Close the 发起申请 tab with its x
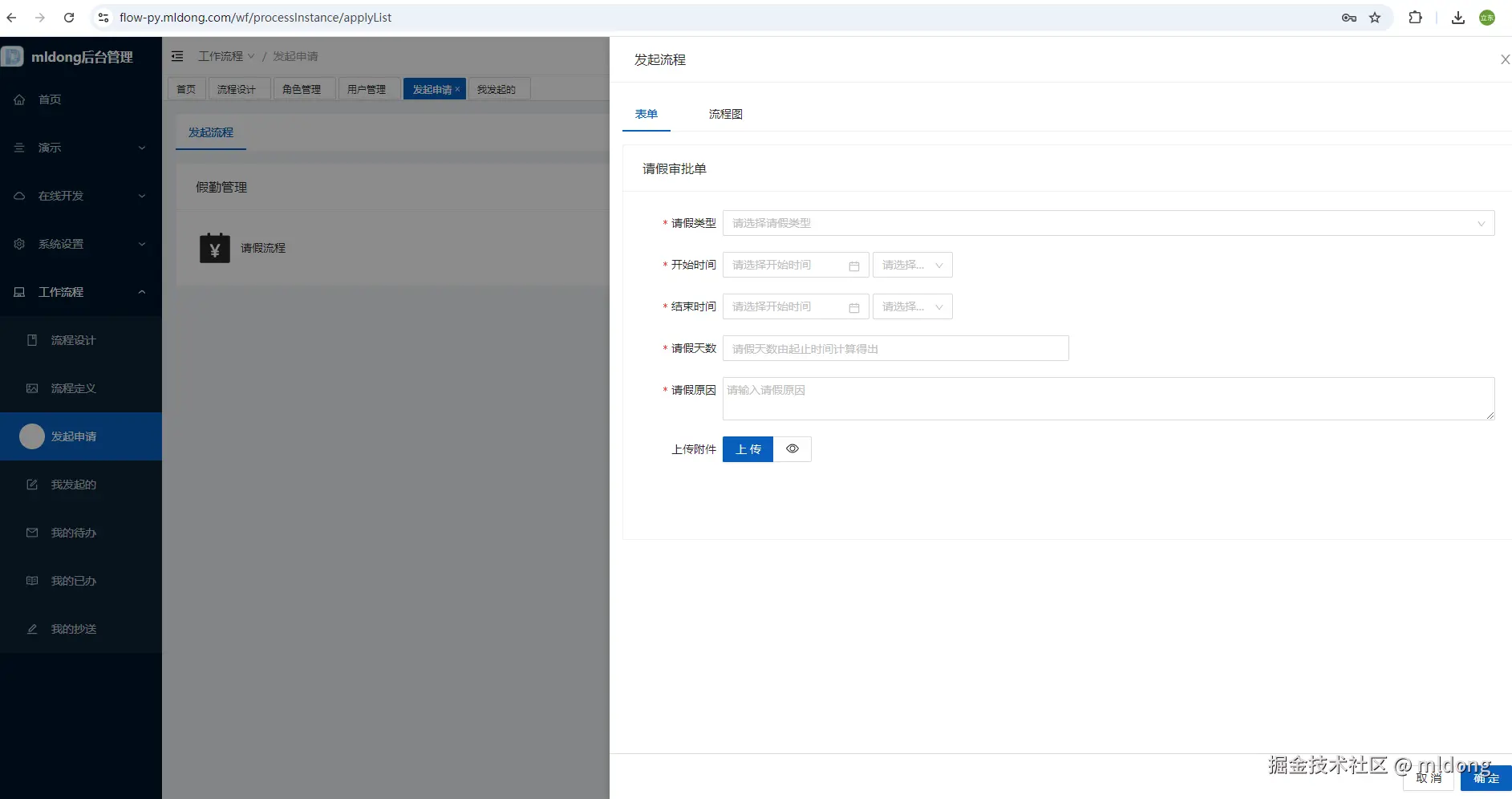This screenshot has height=799, width=1512. 457,89
